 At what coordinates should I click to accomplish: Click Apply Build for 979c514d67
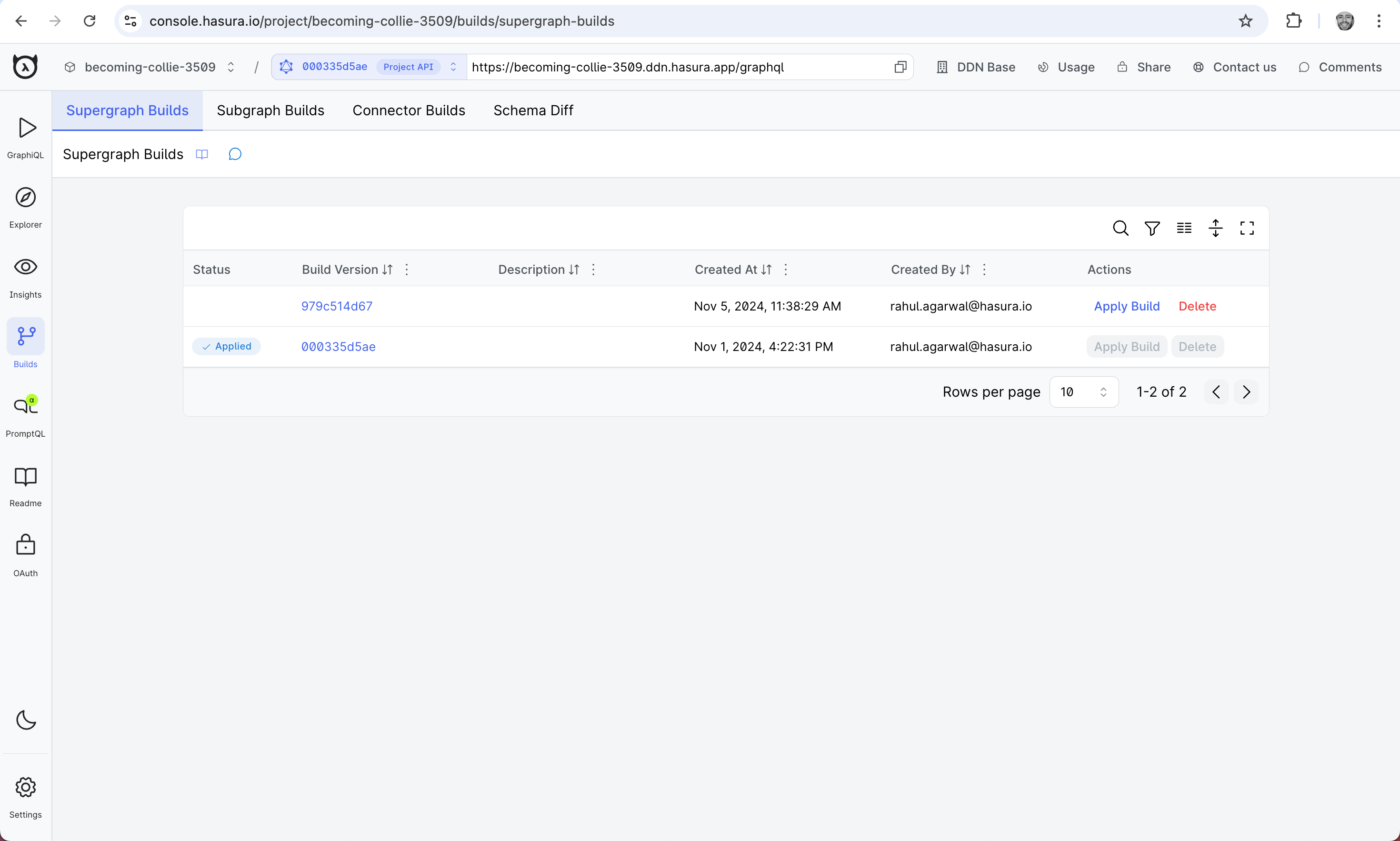1126,306
